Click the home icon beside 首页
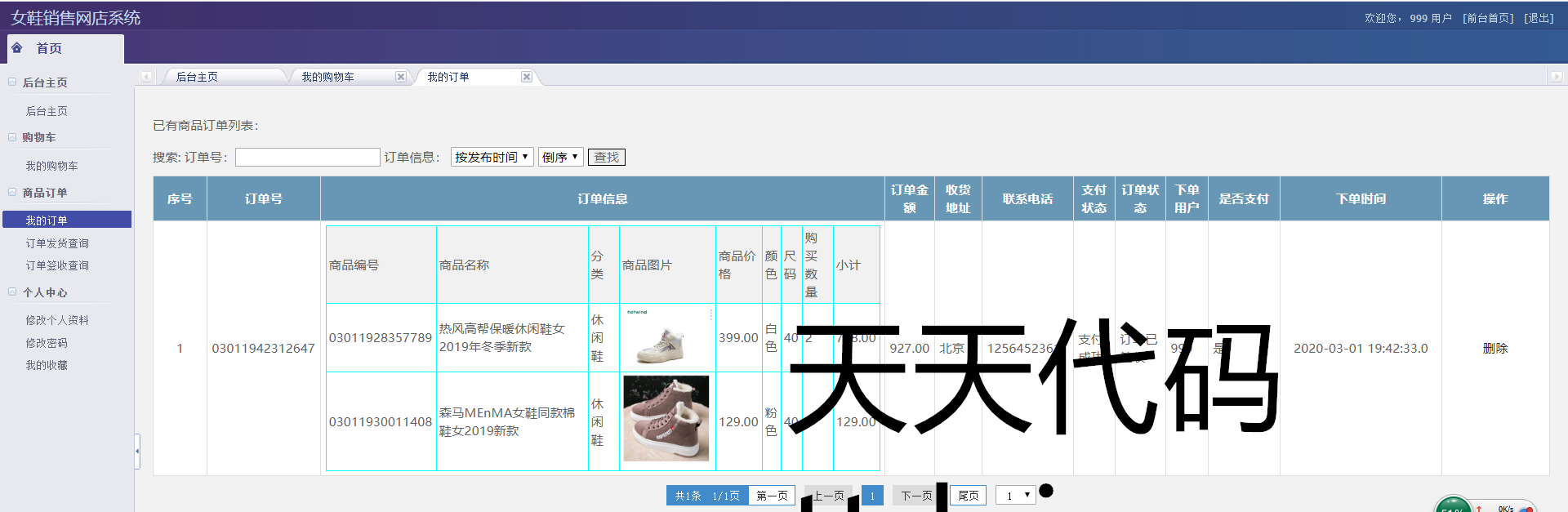The height and width of the screenshot is (512, 1568). 17,48
